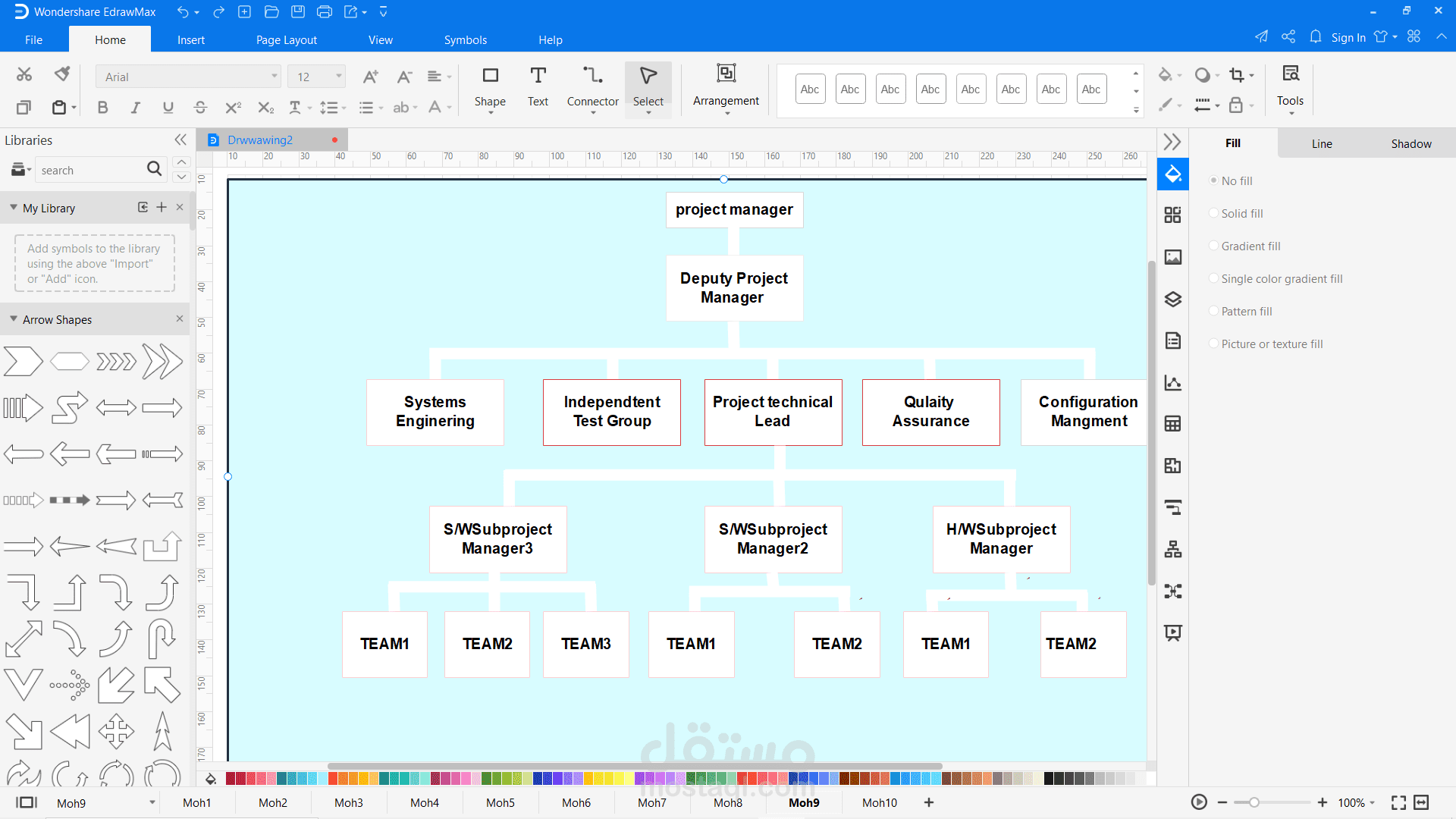Screen dimensions: 1456x819
Task: Zoom in with the plus button
Action: [x=1323, y=802]
